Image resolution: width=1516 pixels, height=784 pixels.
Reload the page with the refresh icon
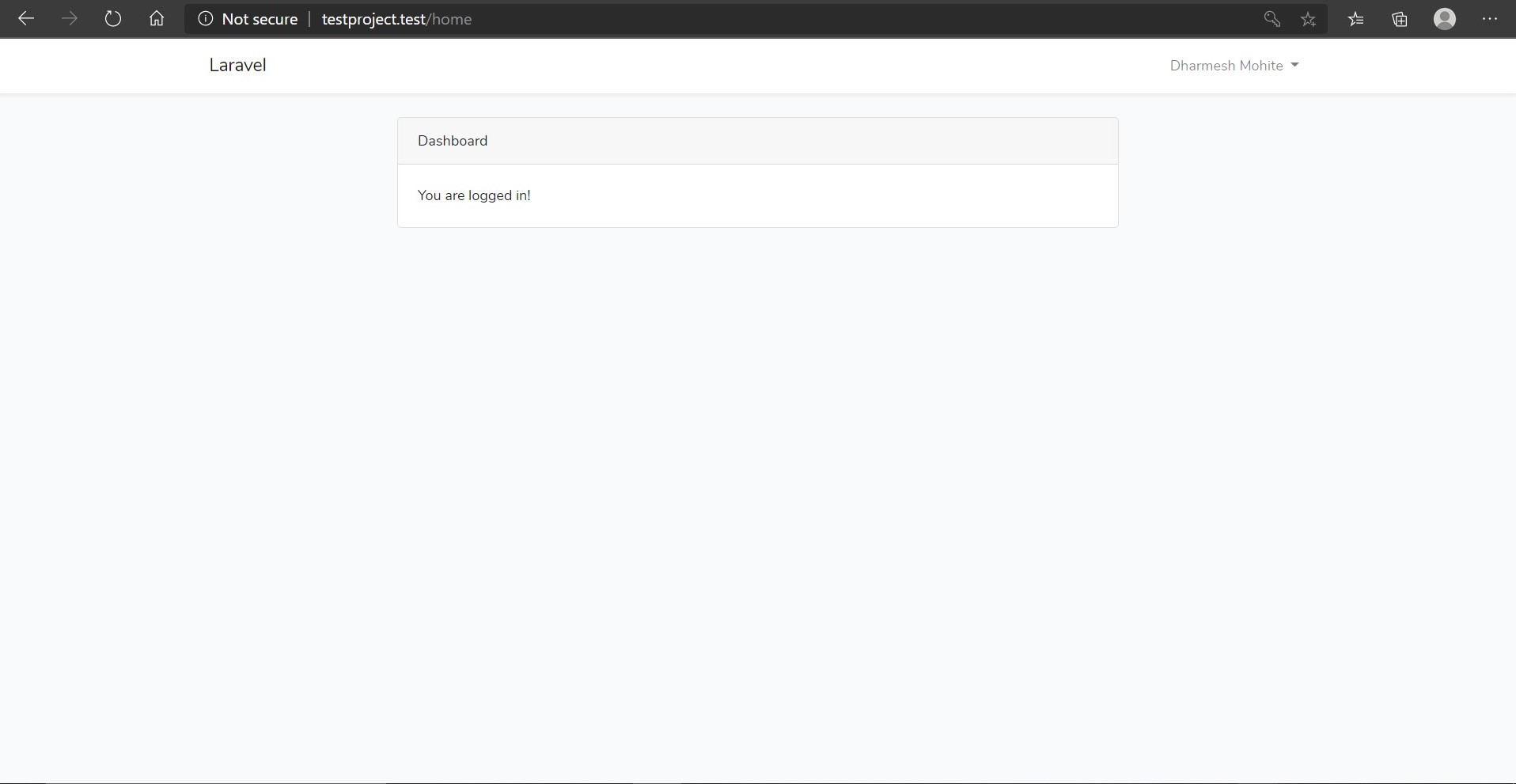(x=113, y=19)
